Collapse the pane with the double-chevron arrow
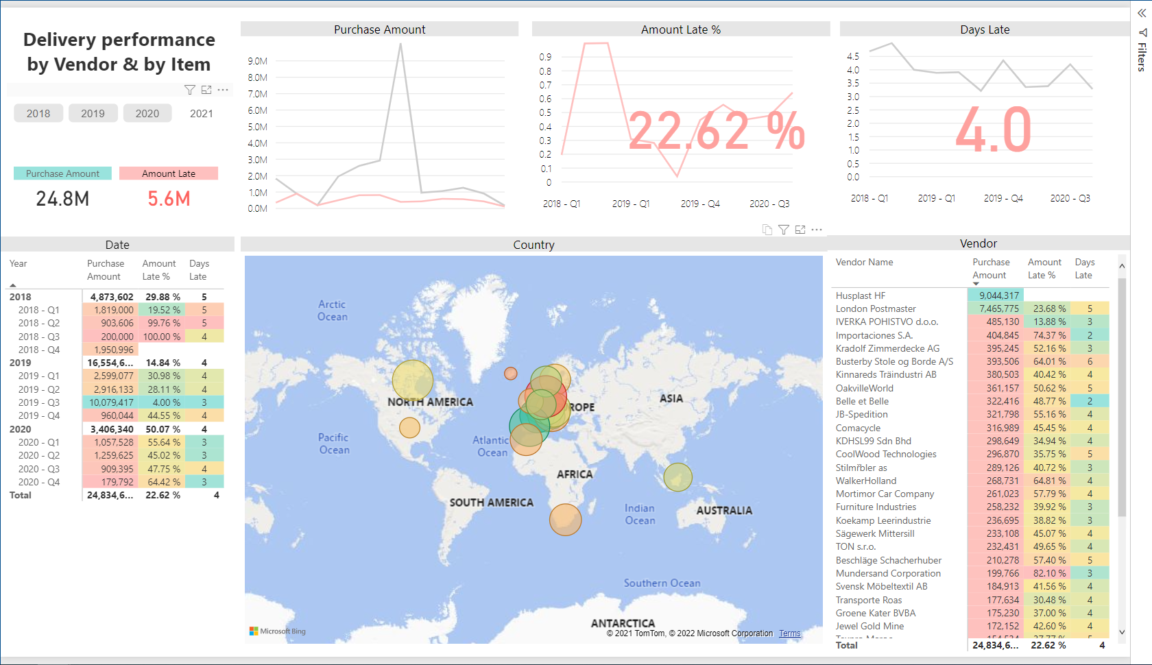The height and width of the screenshot is (665, 1152). pyautogui.click(x=1141, y=12)
